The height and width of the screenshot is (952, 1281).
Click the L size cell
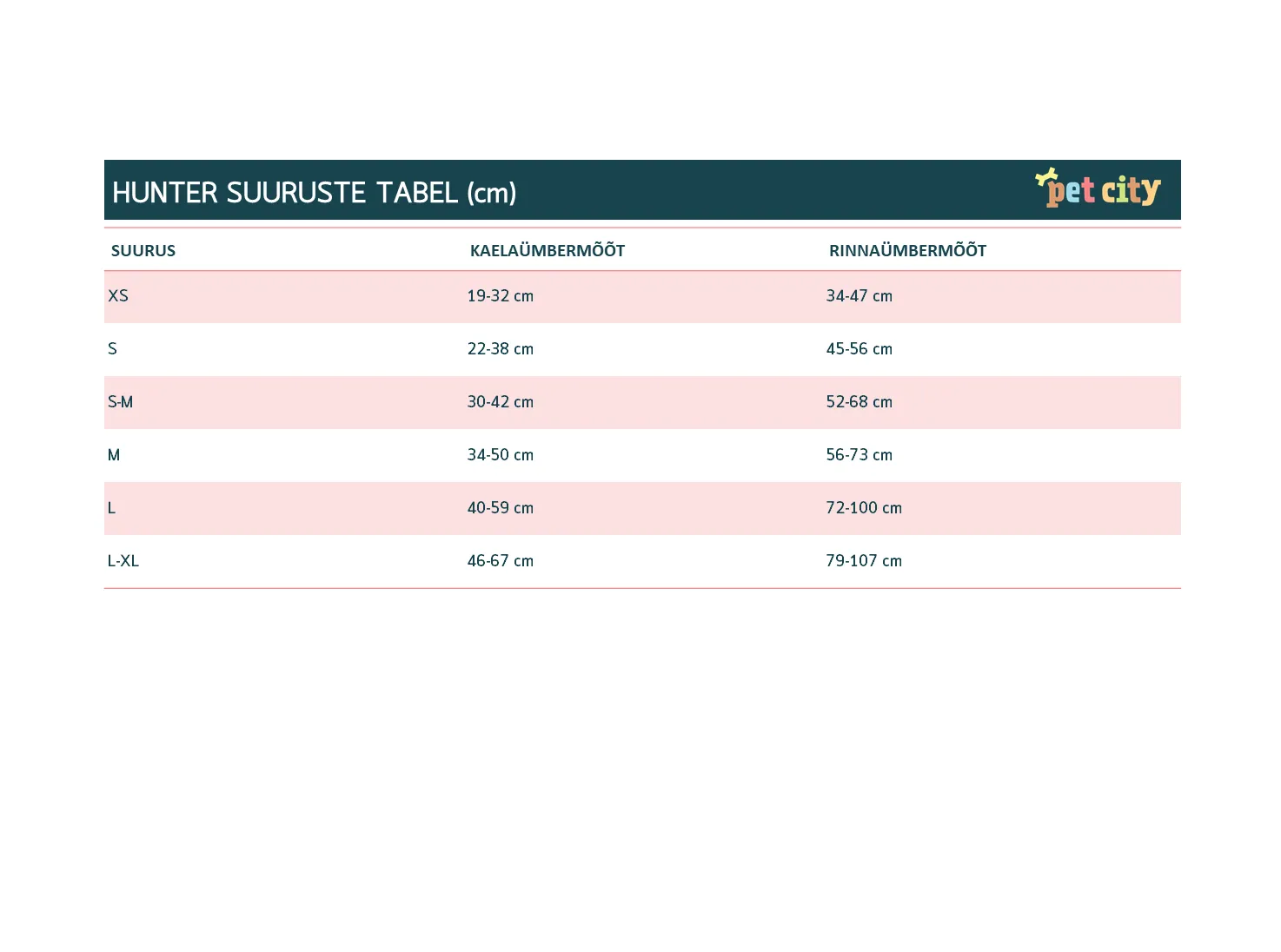coord(111,508)
